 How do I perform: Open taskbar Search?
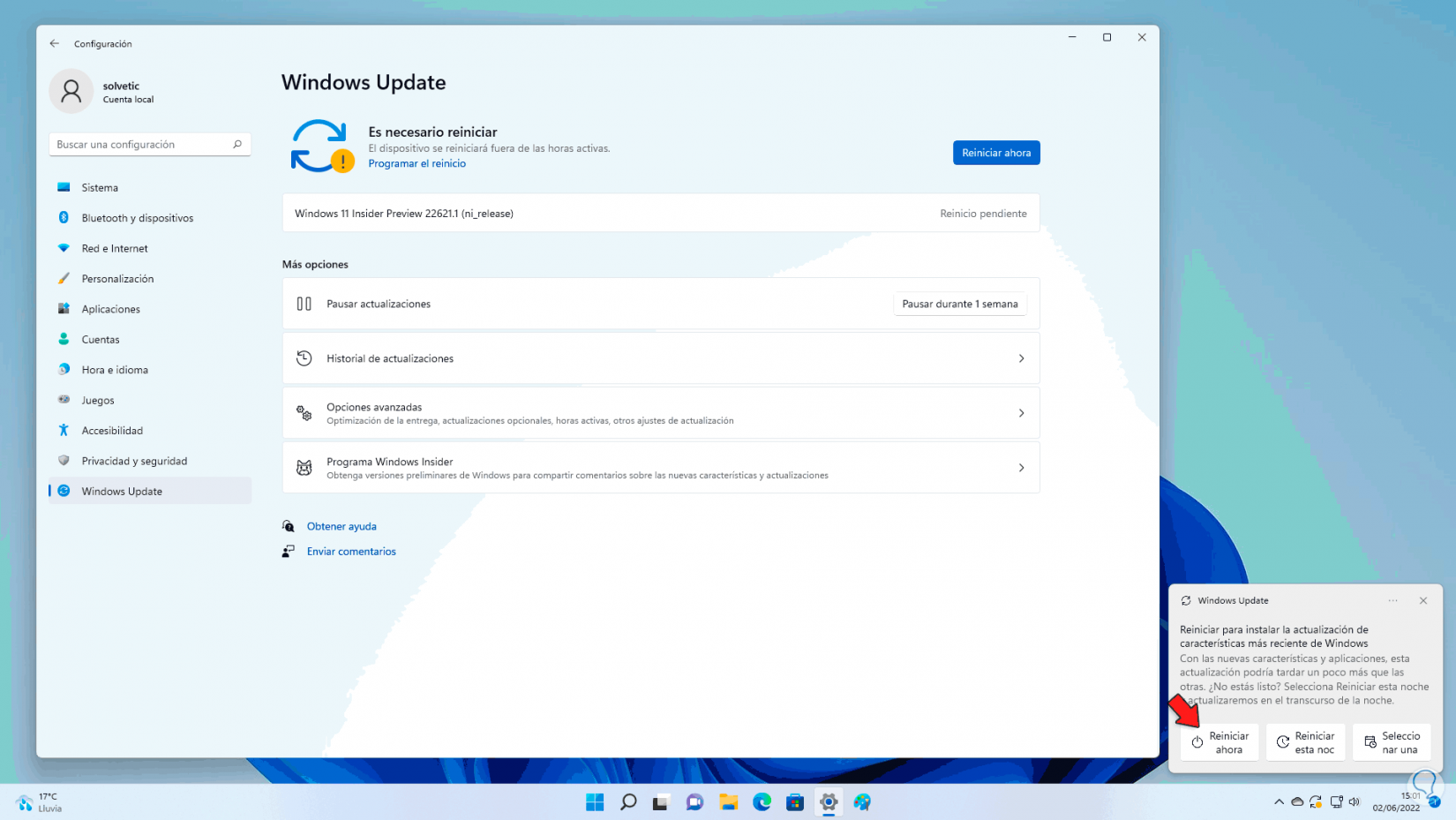[628, 802]
